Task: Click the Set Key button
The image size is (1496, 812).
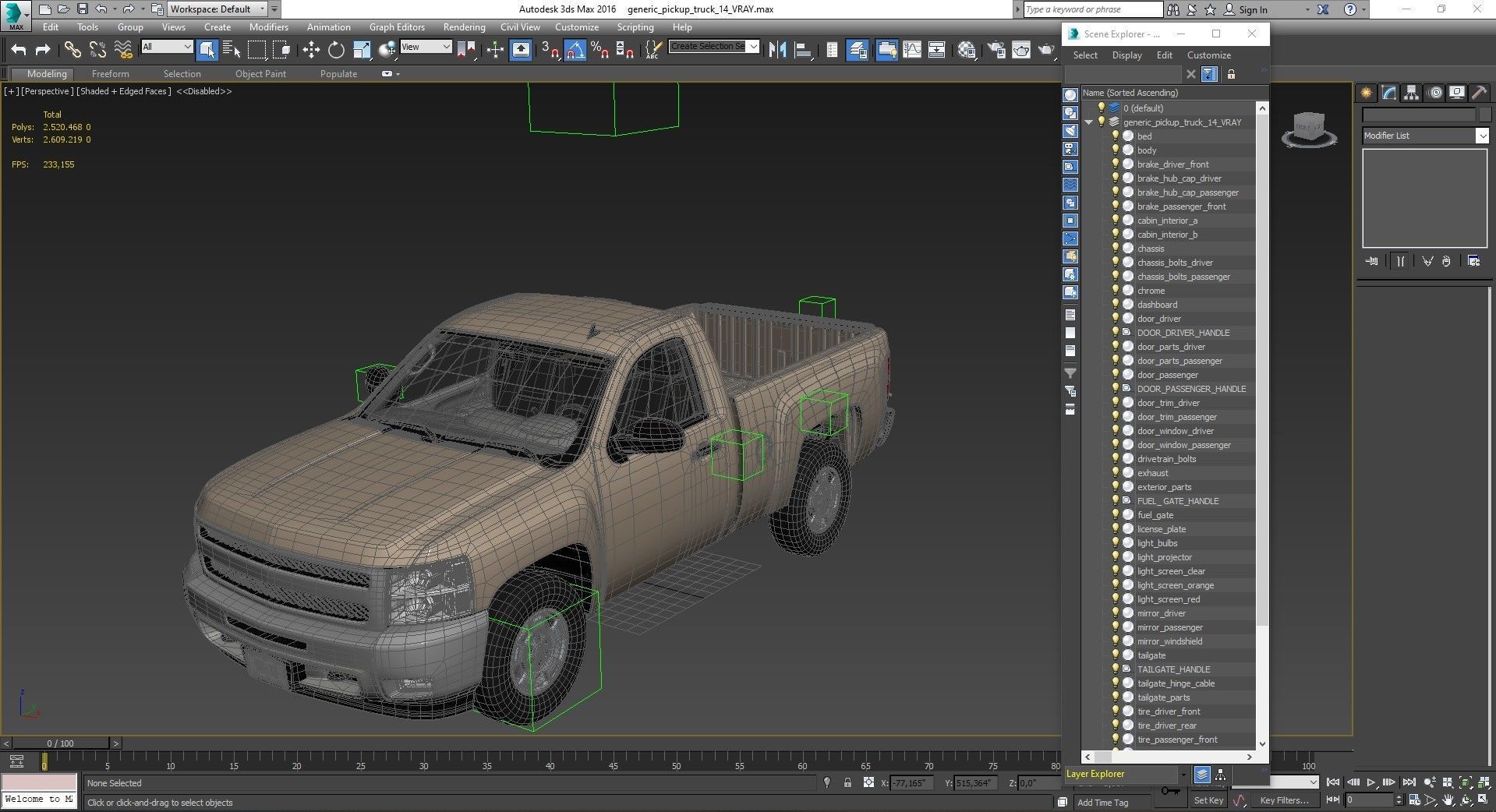Action: coord(1208,800)
